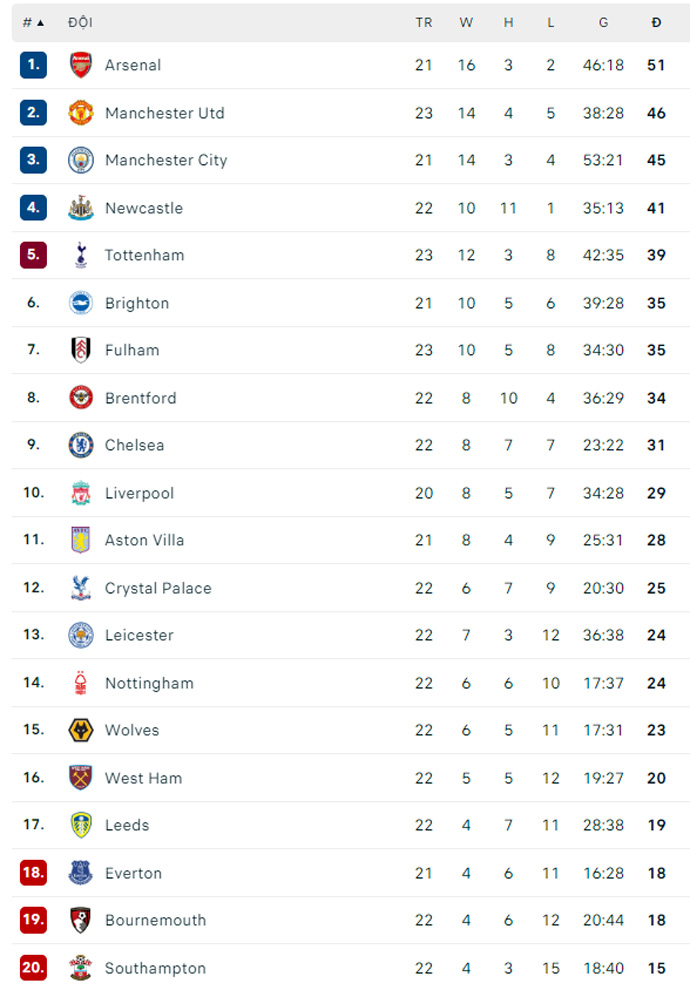Click the Everton club badge

point(80,873)
